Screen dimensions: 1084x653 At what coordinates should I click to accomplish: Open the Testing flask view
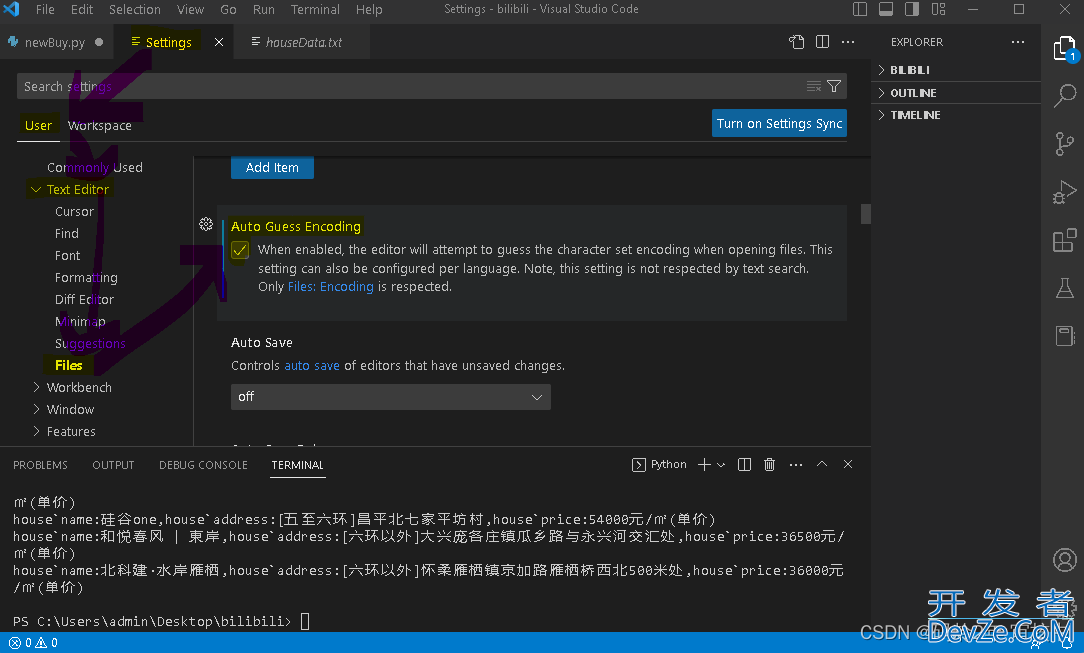[x=1065, y=288]
